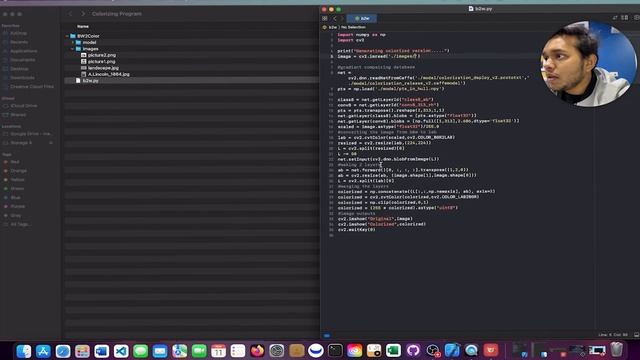
Task: Open Finder from the Dock
Action: pyautogui.click(x=24, y=351)
